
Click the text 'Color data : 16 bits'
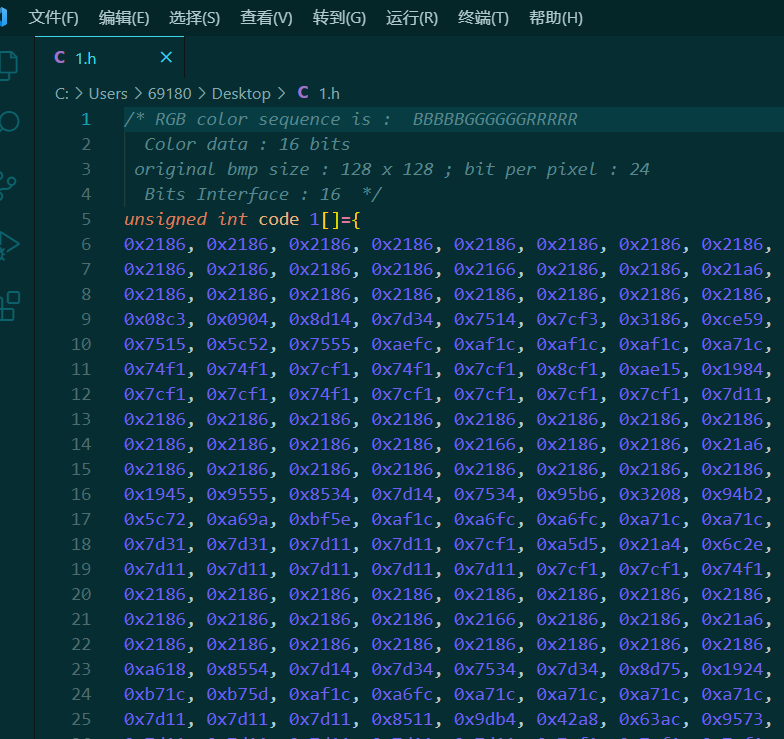pos(247,144)
